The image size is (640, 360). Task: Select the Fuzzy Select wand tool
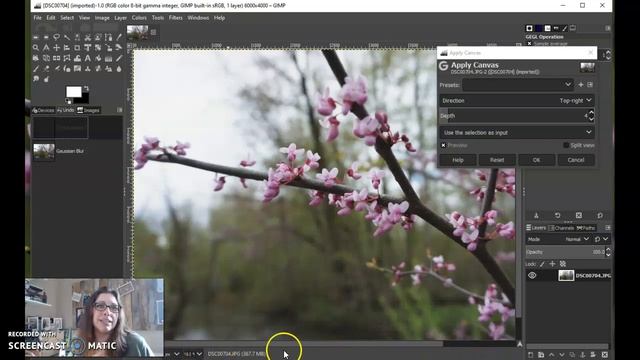67,37
